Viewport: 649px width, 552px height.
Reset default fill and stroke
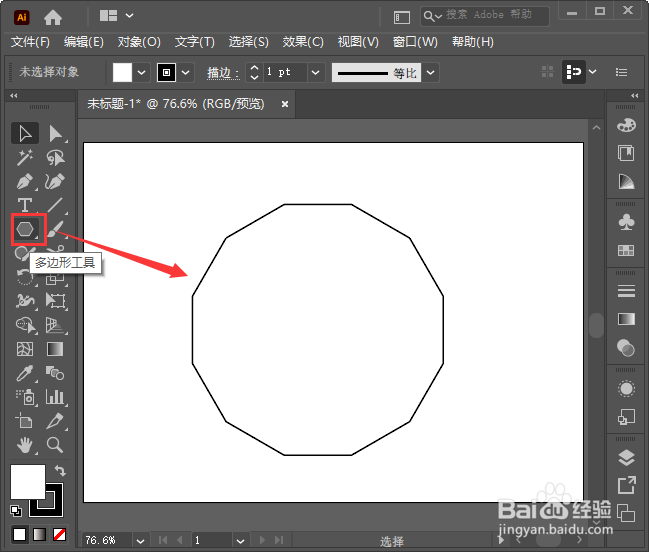(x=16, y=511)
